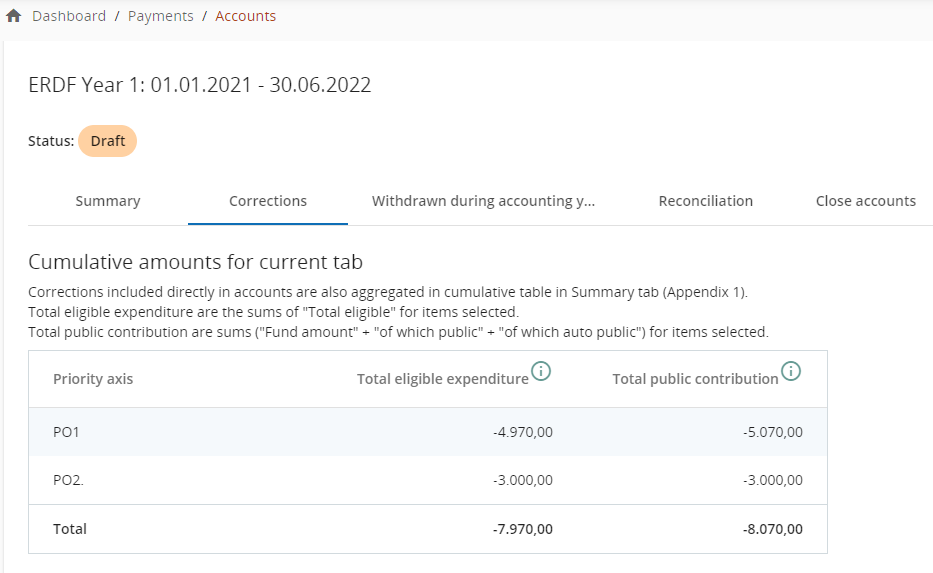Switch to the Summary tab
Viewport: 933px width, 573px height.
pos(108,201)
